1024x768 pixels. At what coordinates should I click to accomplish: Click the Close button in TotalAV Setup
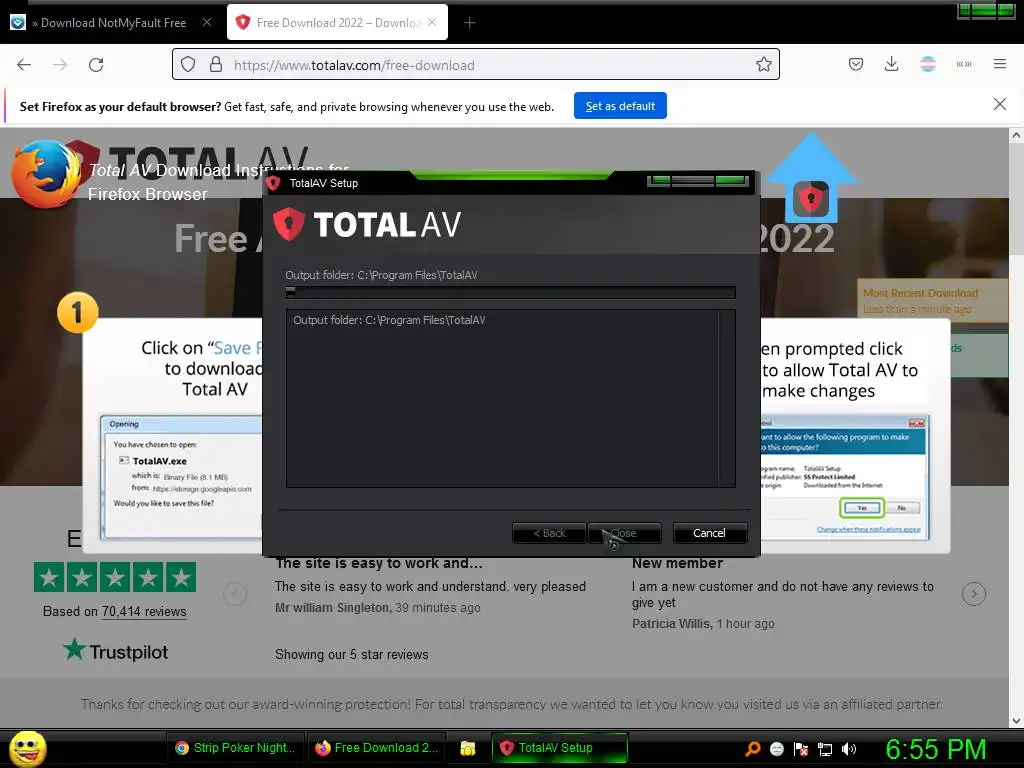[625, 534]
